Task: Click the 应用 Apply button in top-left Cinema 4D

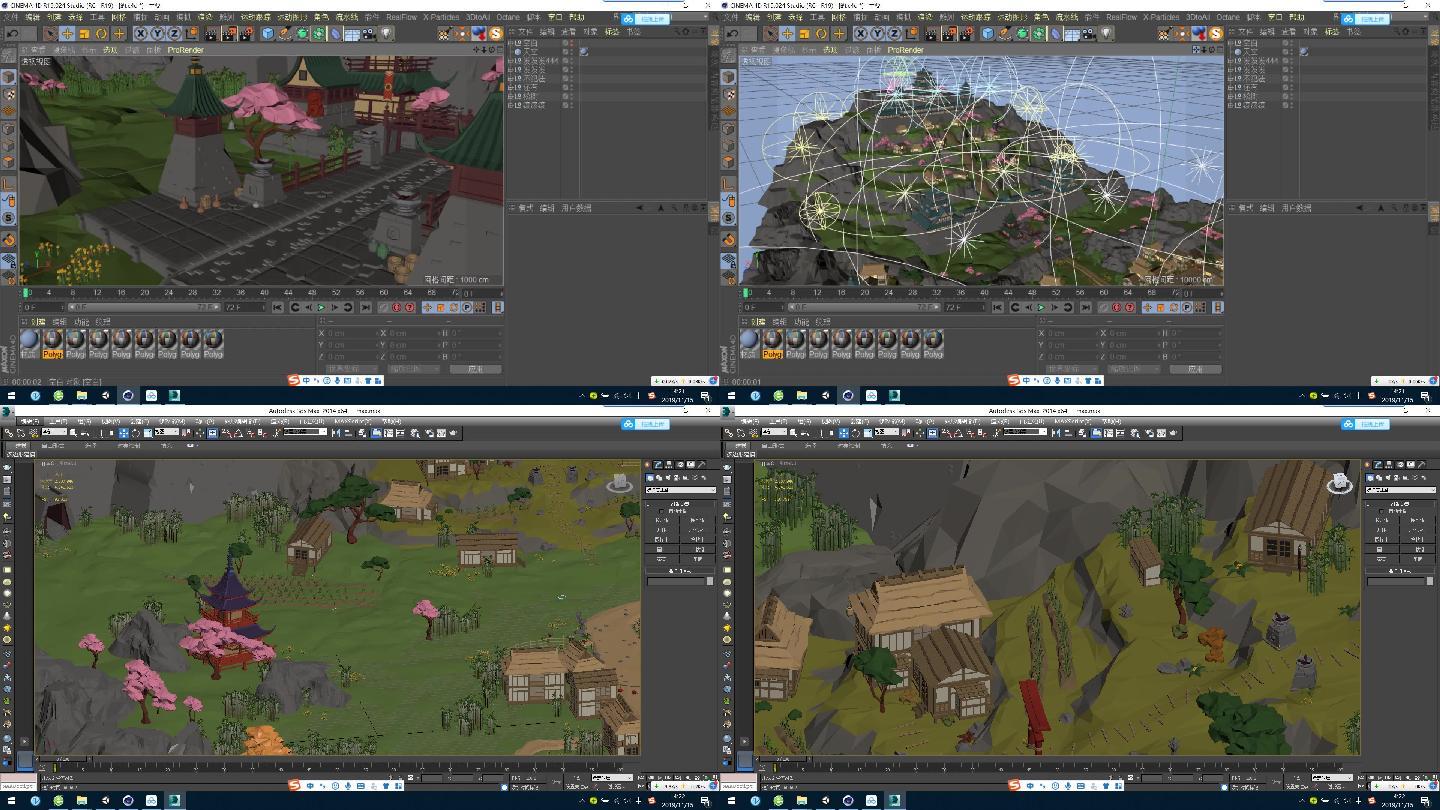Action: click(x=476, y=369)
